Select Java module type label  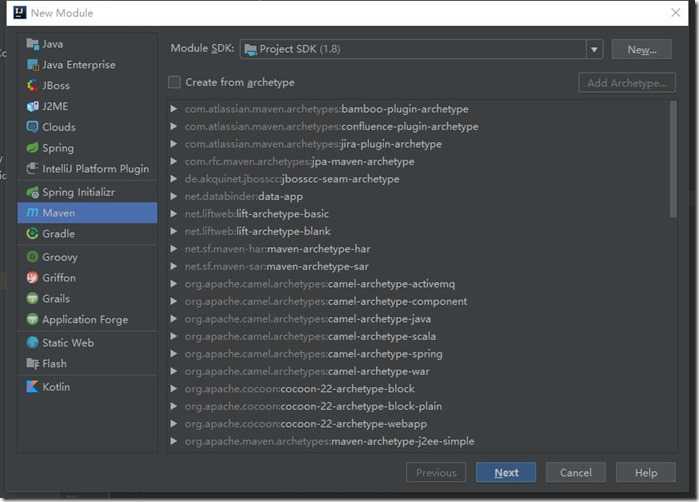pos(53,44)
